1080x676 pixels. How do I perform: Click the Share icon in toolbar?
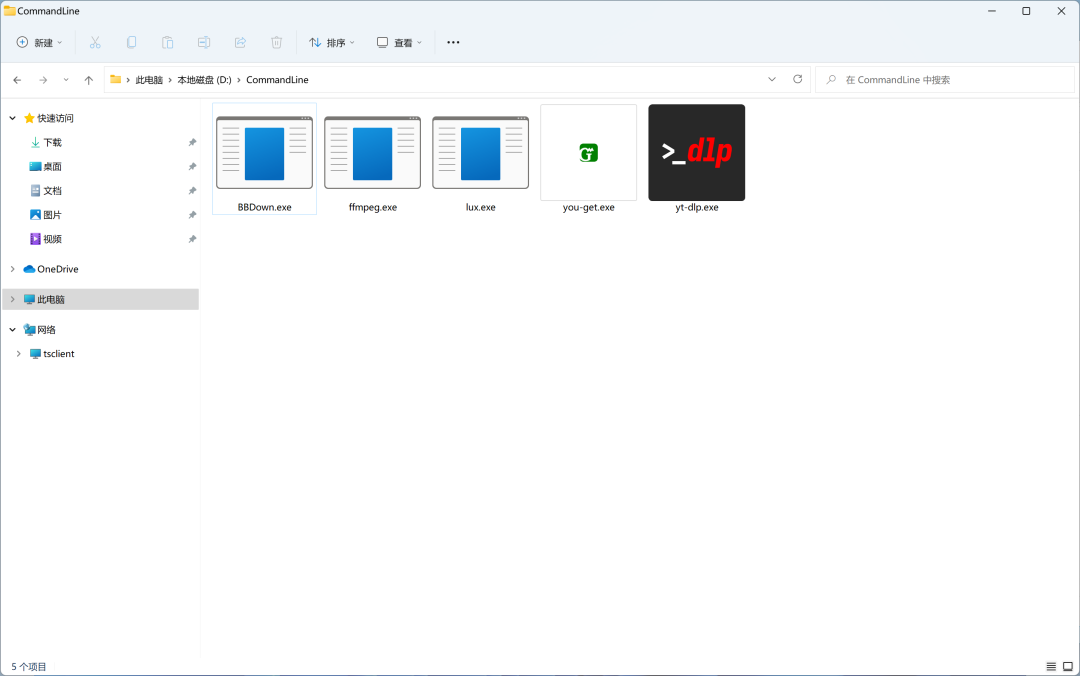tap(240, 43)
